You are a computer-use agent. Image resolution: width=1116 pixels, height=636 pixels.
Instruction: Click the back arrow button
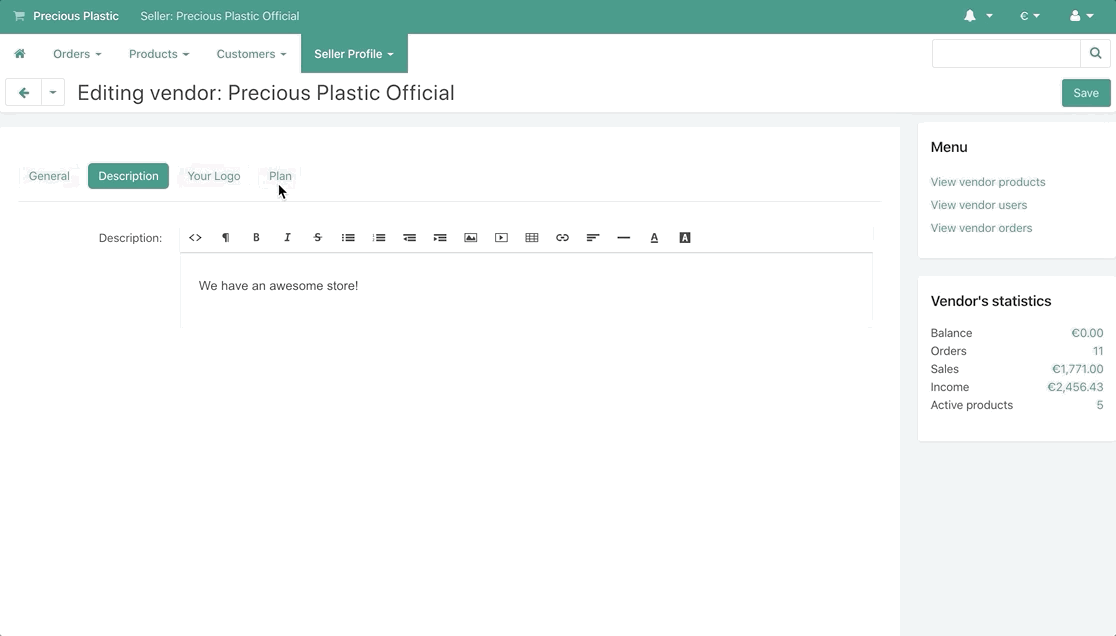[23, 92]
